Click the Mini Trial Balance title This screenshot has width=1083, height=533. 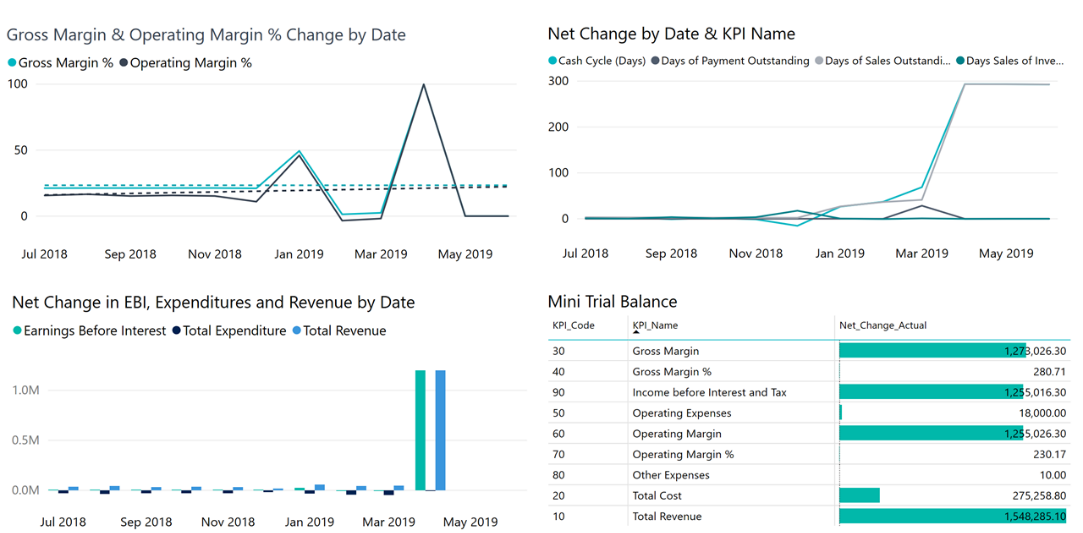click(x=612, y=301)
